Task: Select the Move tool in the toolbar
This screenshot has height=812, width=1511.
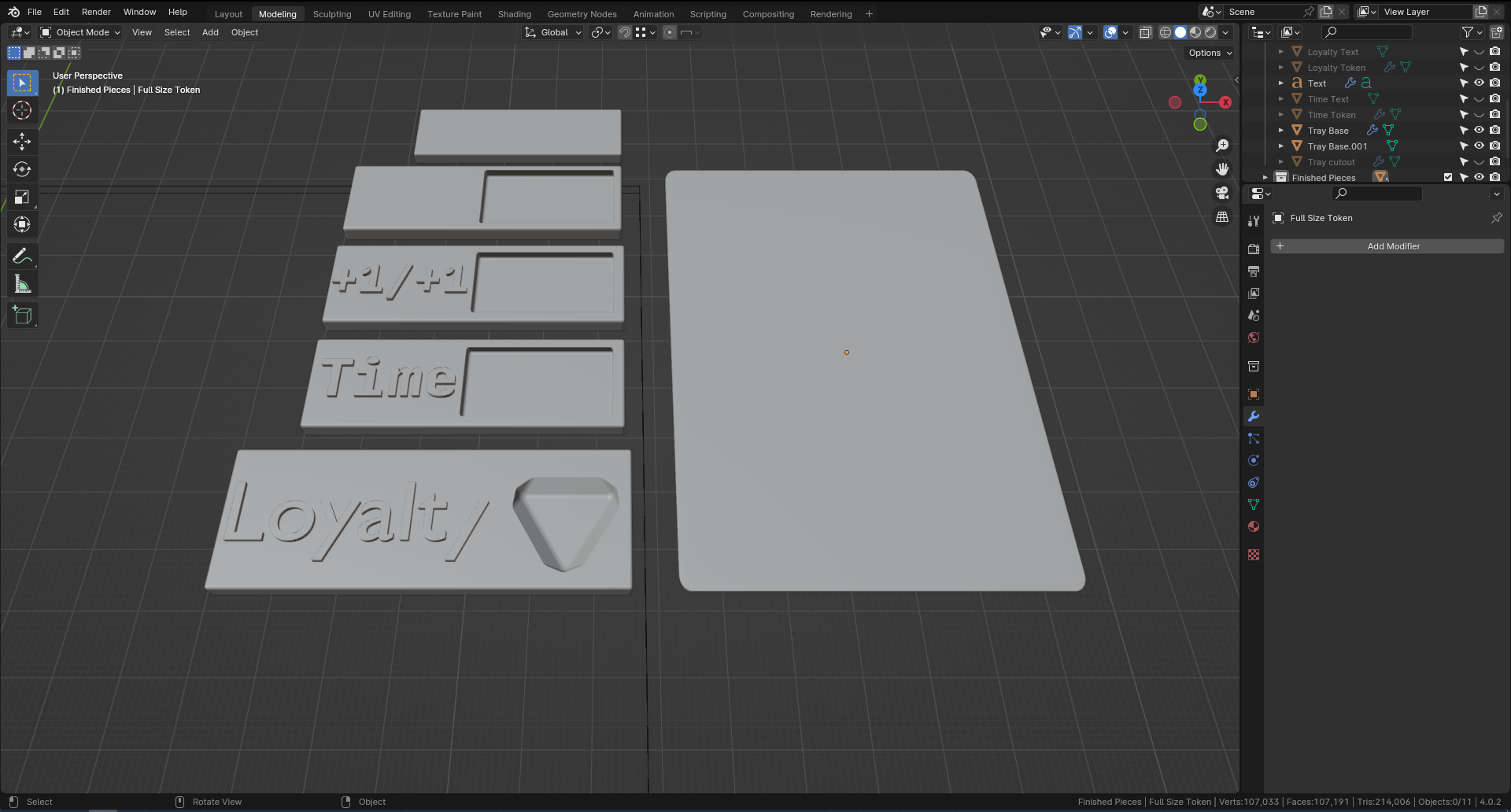Action: click(22, 142)
